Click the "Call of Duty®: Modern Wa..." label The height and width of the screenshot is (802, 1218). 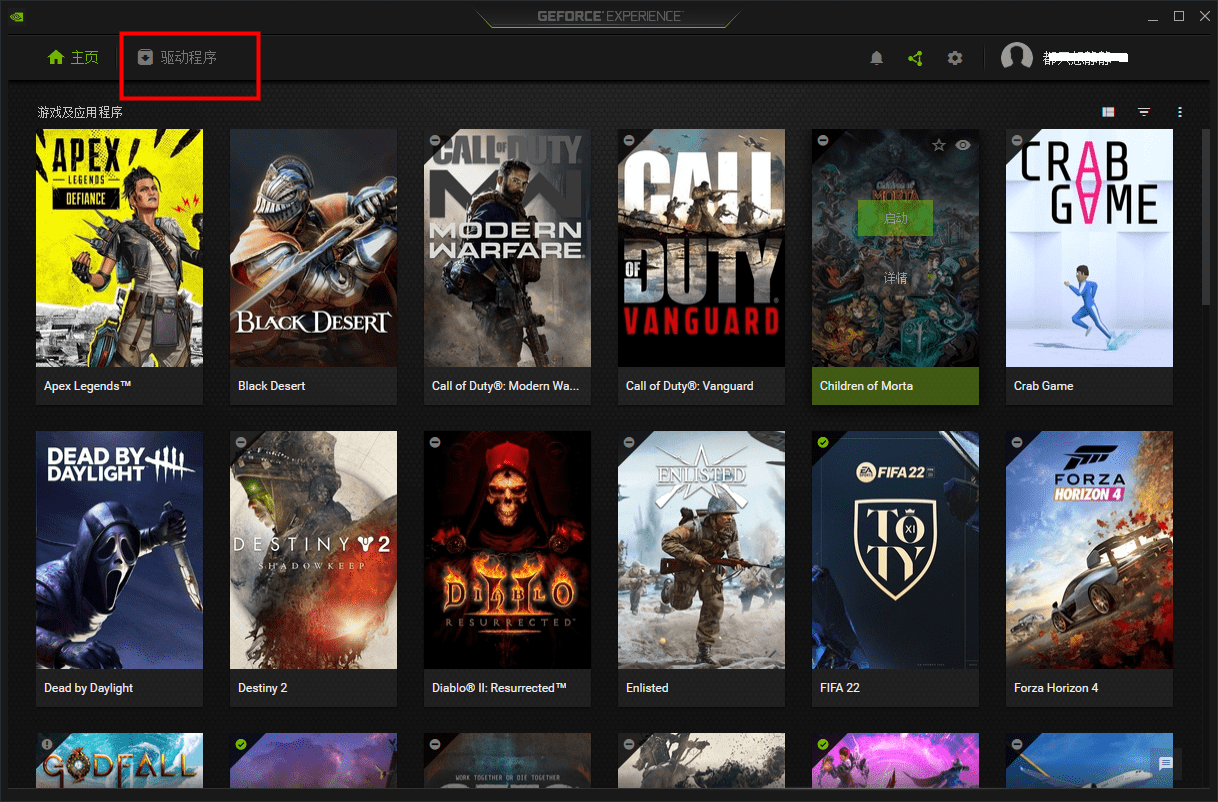click(505, 386)
